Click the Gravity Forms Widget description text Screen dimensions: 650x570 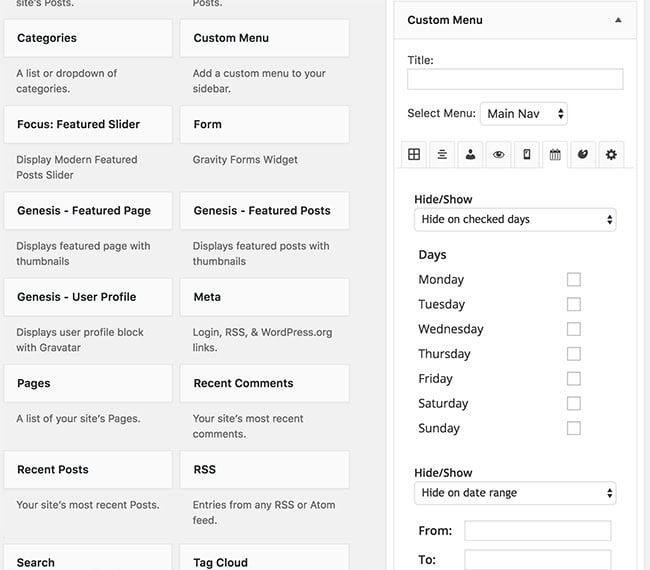coord(245,160)
